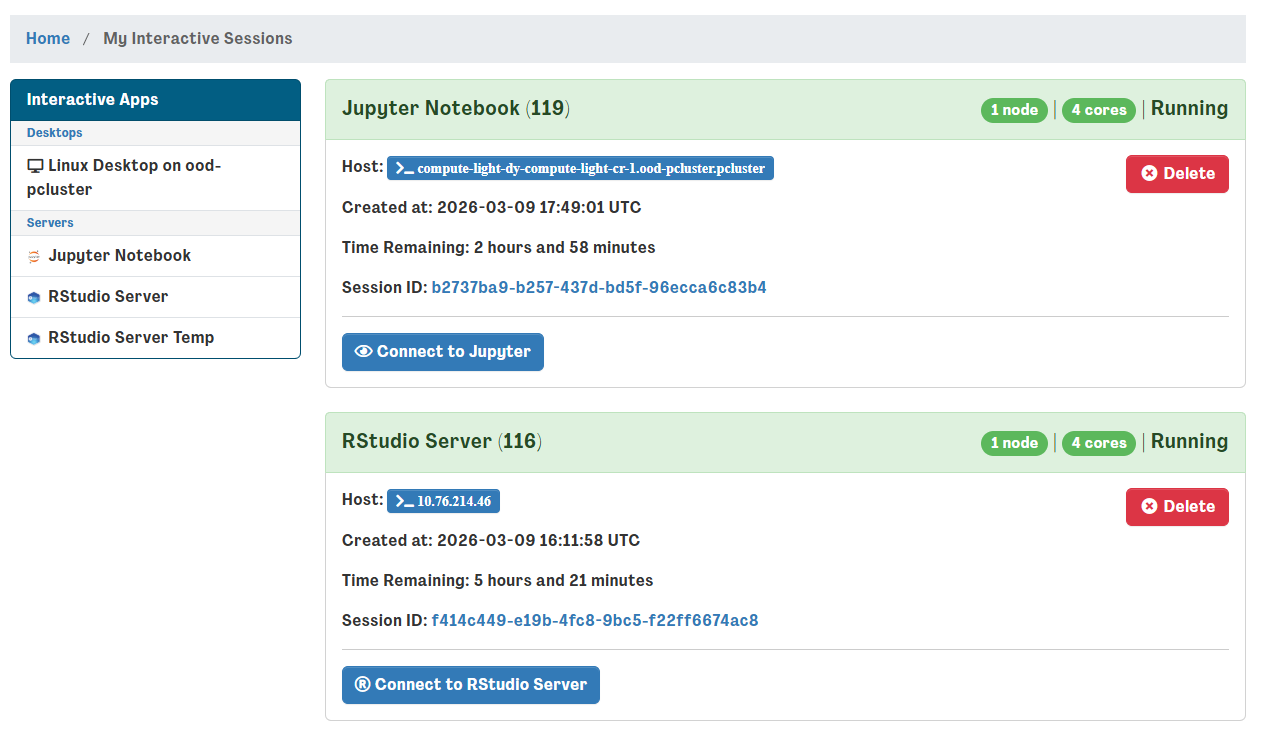Viewport: 1288px width, 756px height.
Task: Delete the Jupyter Notebook session
Action: point(1177,174)
